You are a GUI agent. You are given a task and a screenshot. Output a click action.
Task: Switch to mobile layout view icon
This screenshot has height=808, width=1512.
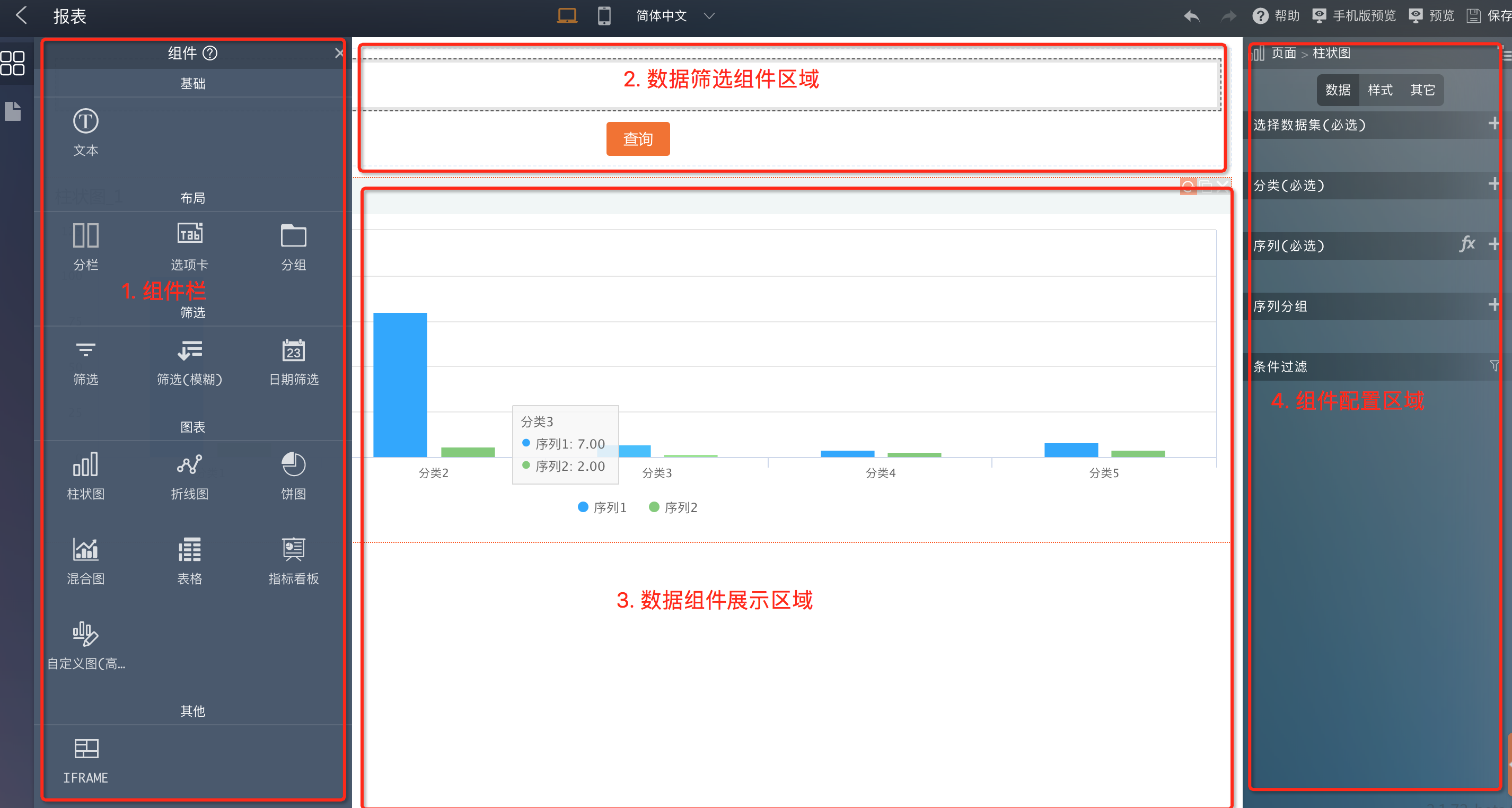(x=604, y=16)
